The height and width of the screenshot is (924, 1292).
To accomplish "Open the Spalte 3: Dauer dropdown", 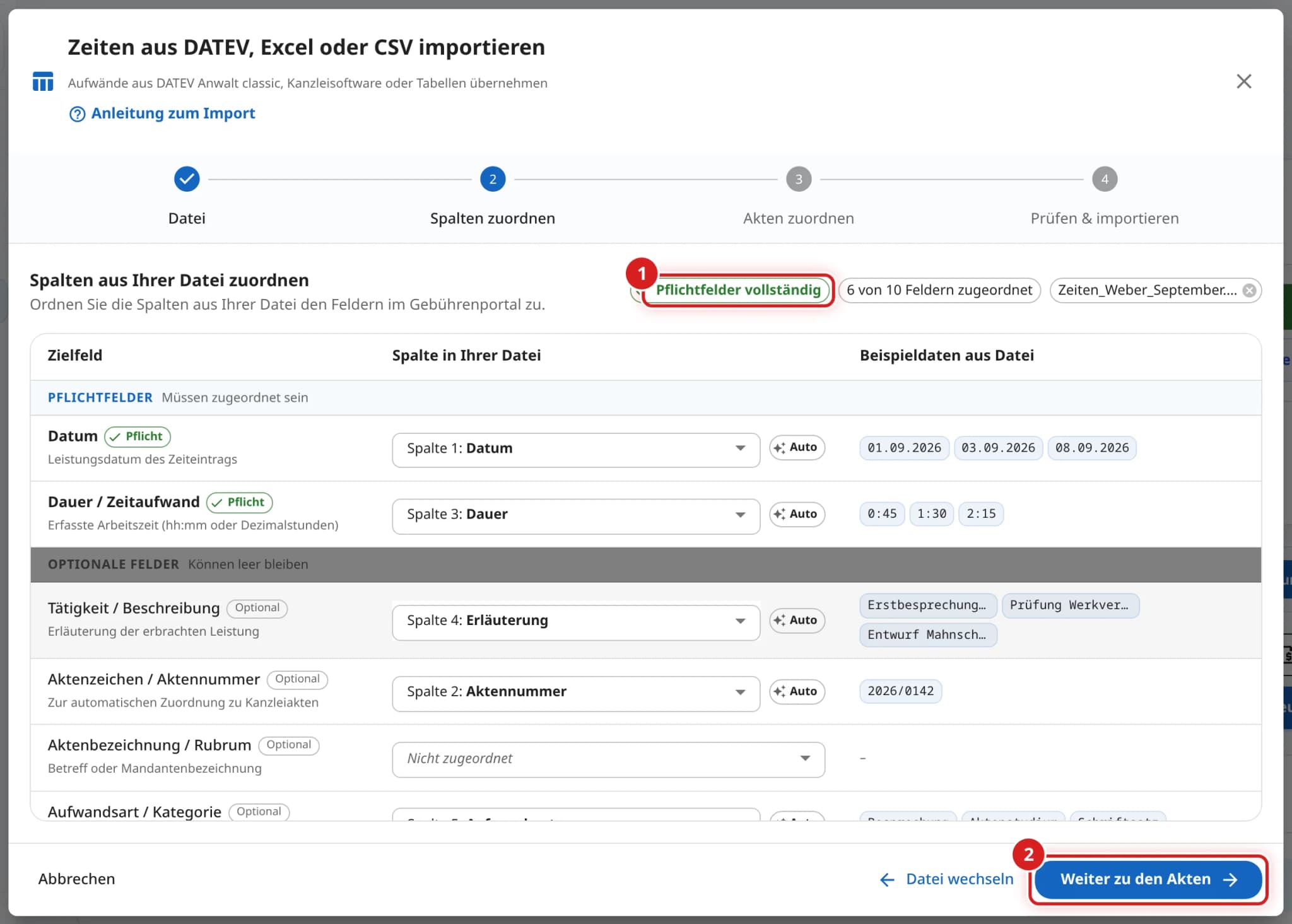I will 575,516.
